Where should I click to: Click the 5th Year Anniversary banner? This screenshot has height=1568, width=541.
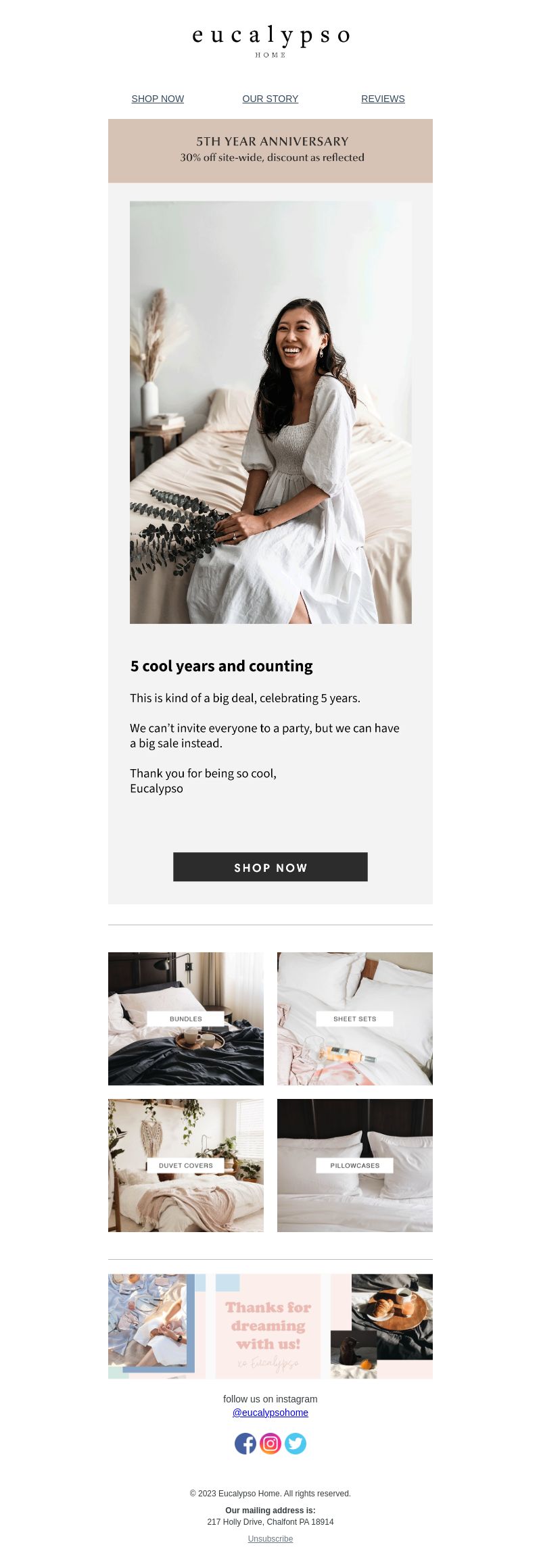(270, 151)
